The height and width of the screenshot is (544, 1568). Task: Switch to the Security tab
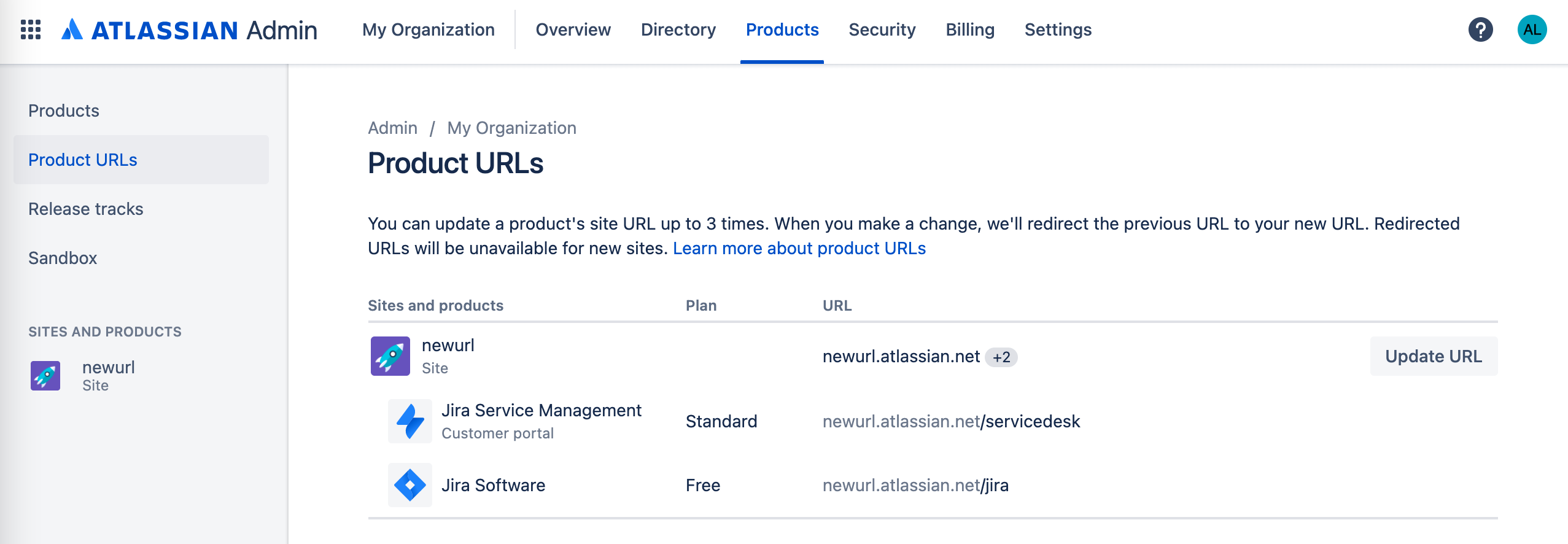pos(882,29)
